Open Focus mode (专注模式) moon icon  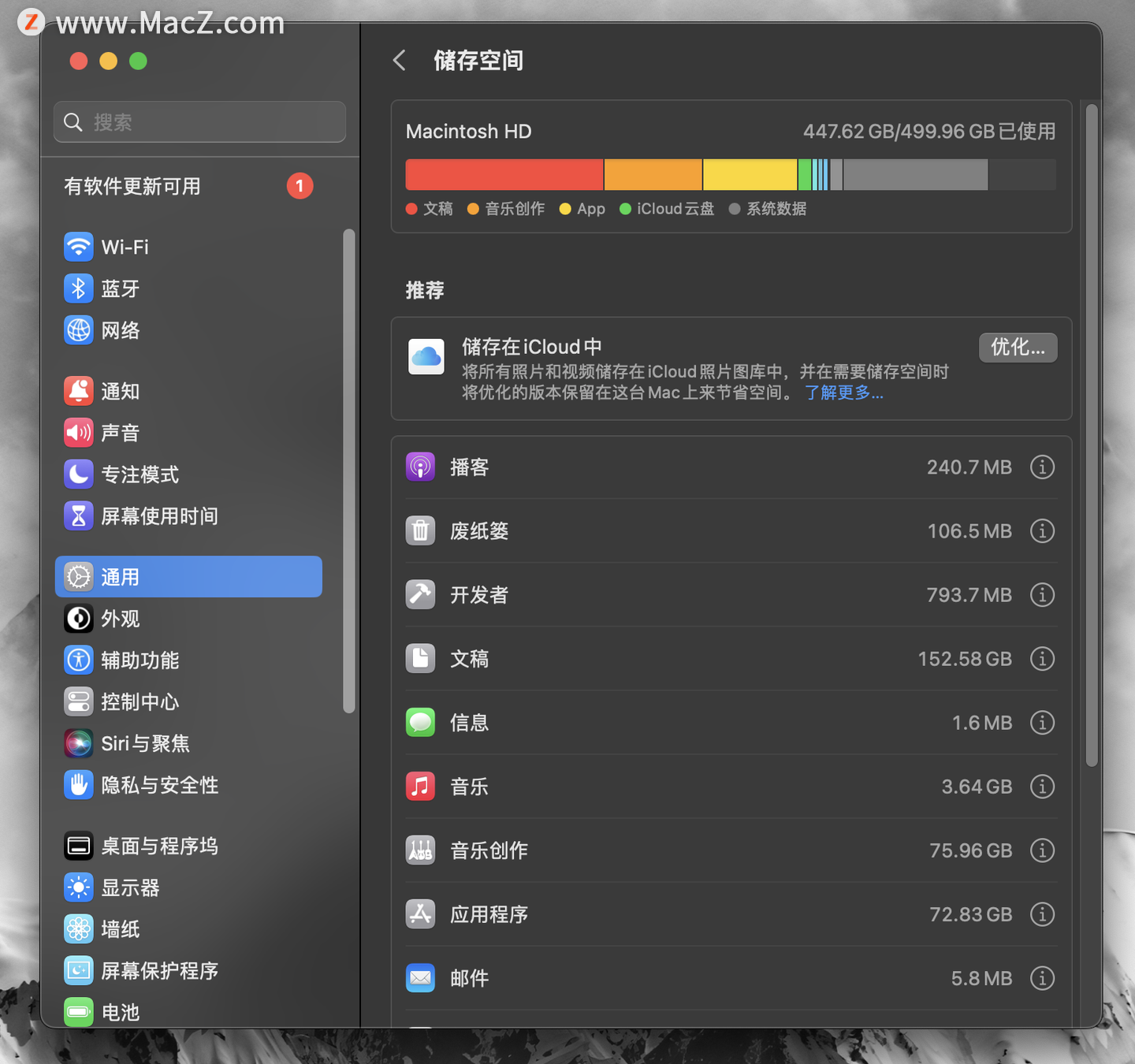(x=78, y=474)
